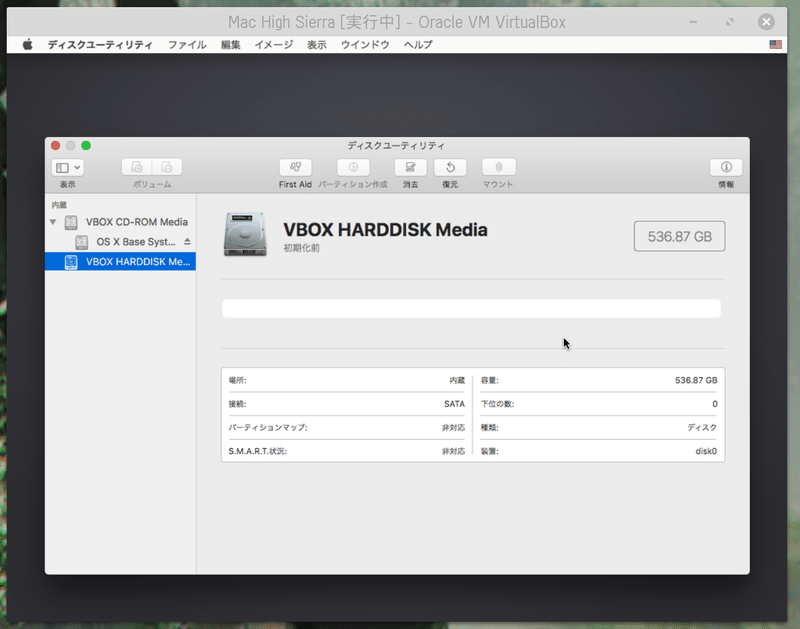Collapse the VBOX CD-ROM Media tree

pyautogui.click(x=53, y=222)
